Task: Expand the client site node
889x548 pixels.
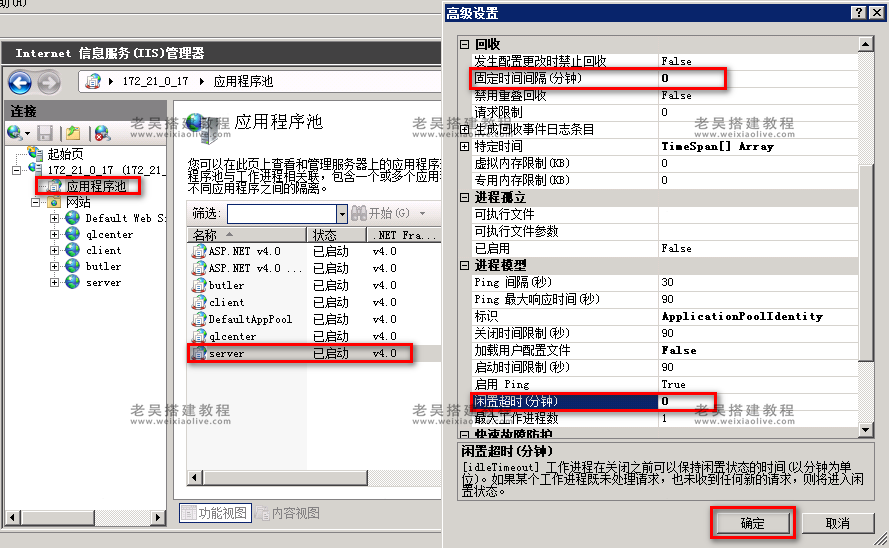Action: click(x=54, y=250)
